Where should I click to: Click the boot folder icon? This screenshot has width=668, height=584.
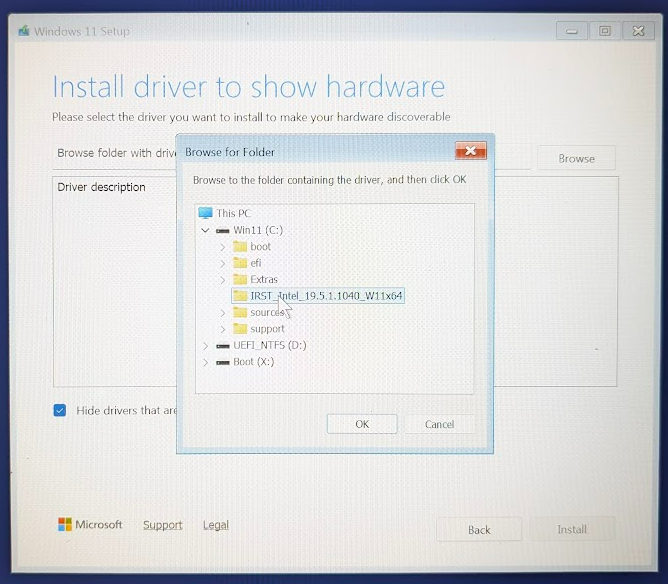(x=240, y=246)
